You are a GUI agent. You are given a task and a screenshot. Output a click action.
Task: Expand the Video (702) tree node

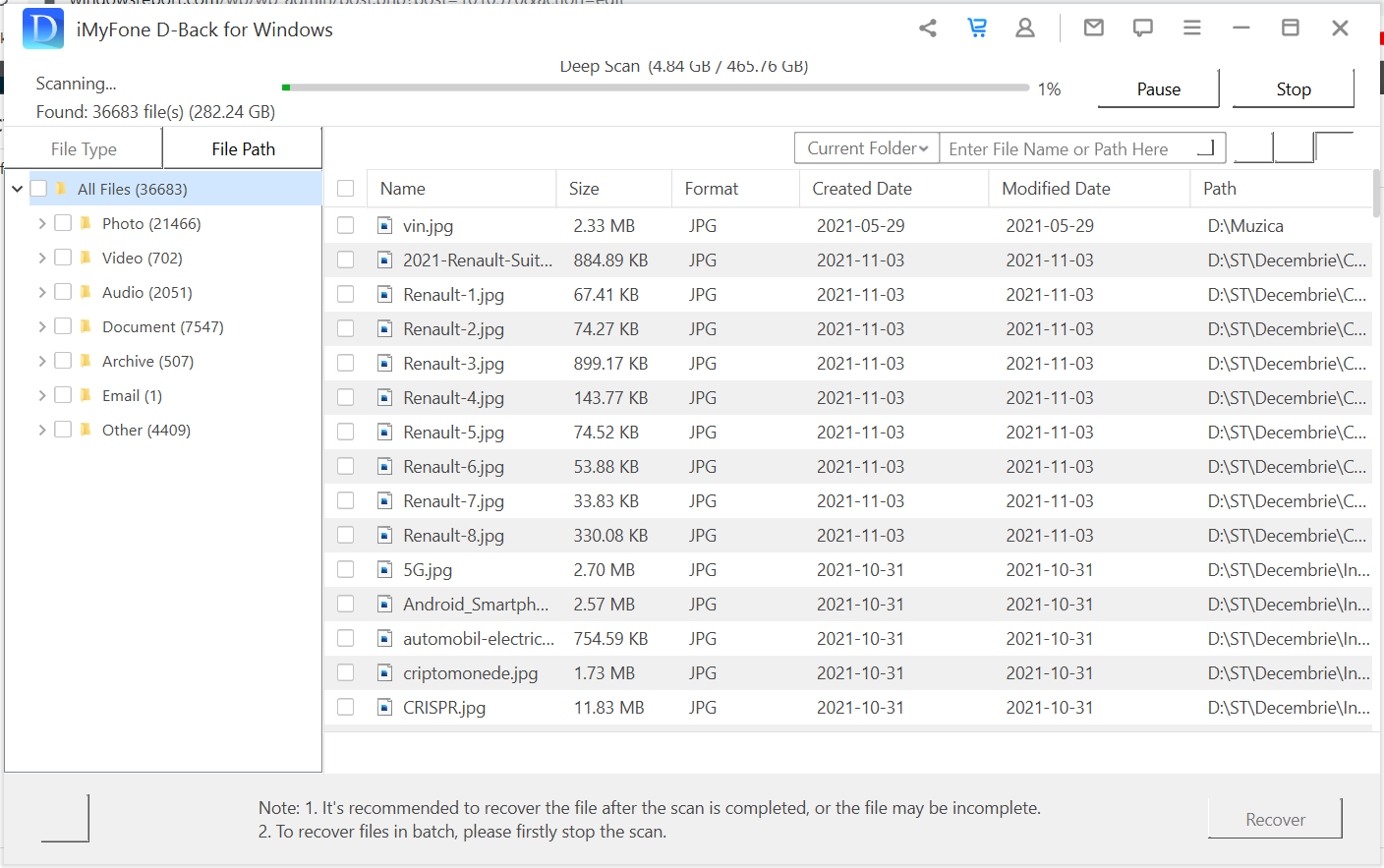[x=42, y=259]
